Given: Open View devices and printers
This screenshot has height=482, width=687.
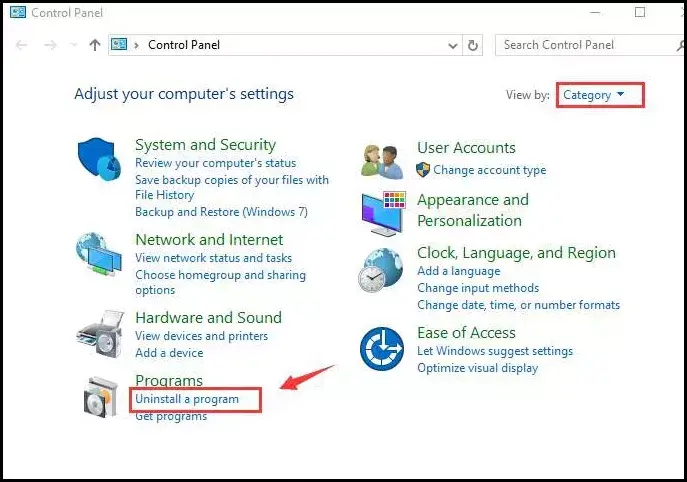Looking at the screenshot, I should pyautogui.click(x=202, y=336).
